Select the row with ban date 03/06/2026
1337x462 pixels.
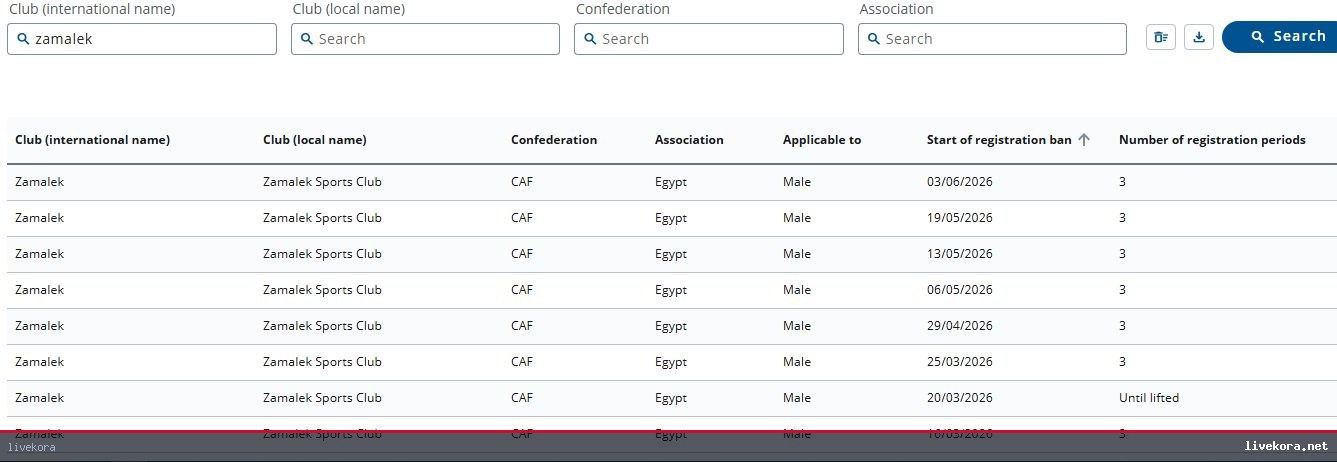(672, 182)
